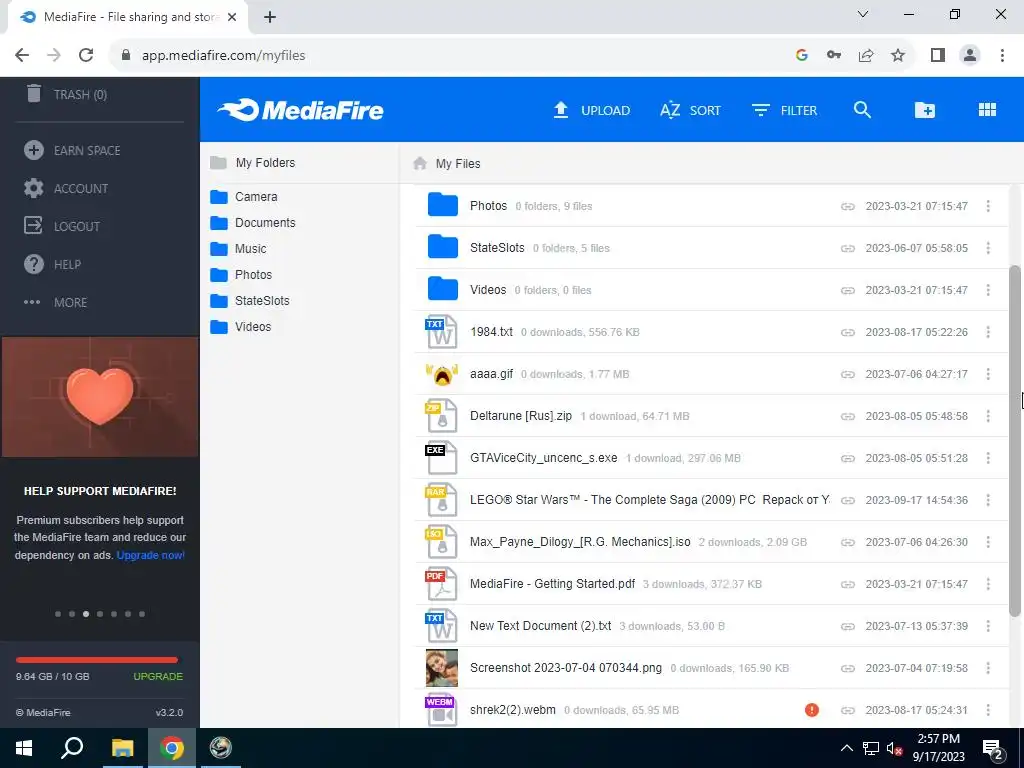
Task: Switch to grid view icon
Action: pyautogui.click(x=987, y=110)
